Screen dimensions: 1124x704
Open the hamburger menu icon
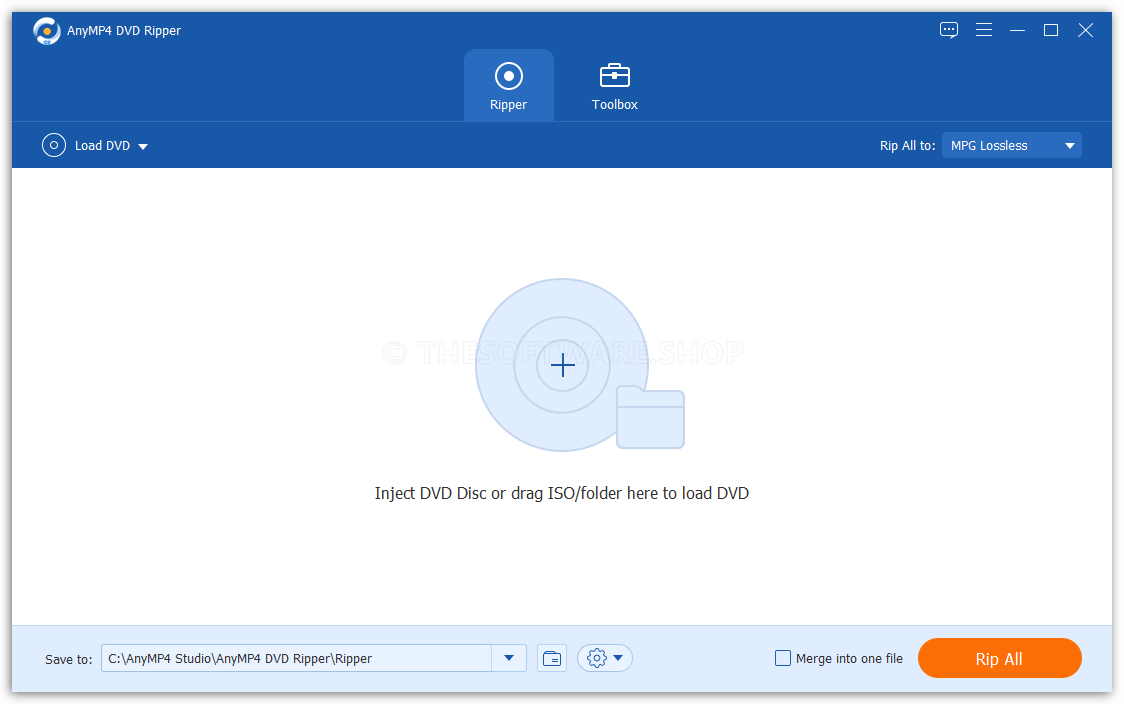pos(984,30)
